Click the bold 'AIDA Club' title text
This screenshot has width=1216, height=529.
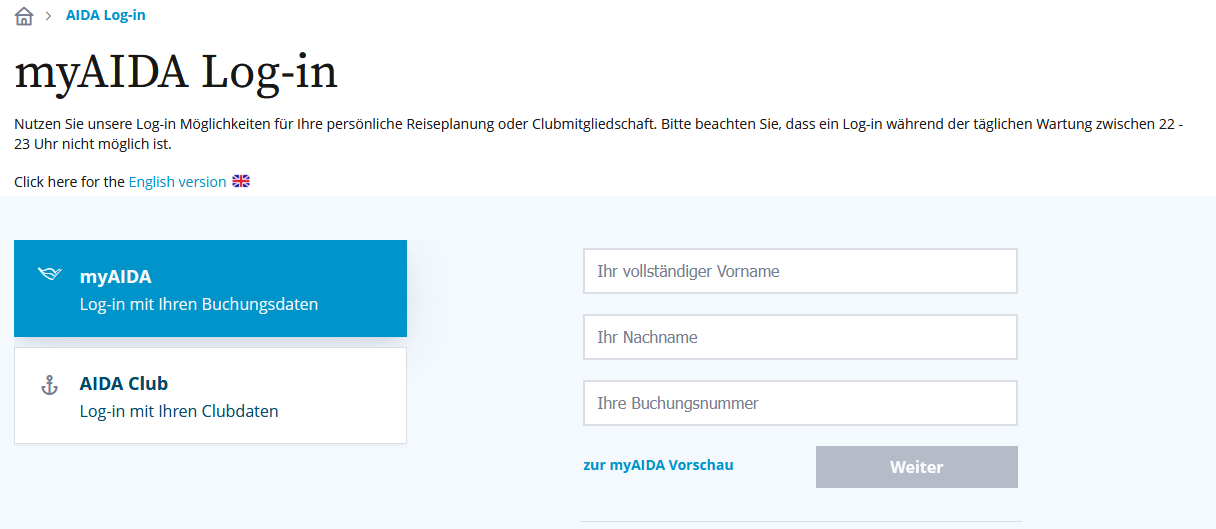tap(124, 383)
